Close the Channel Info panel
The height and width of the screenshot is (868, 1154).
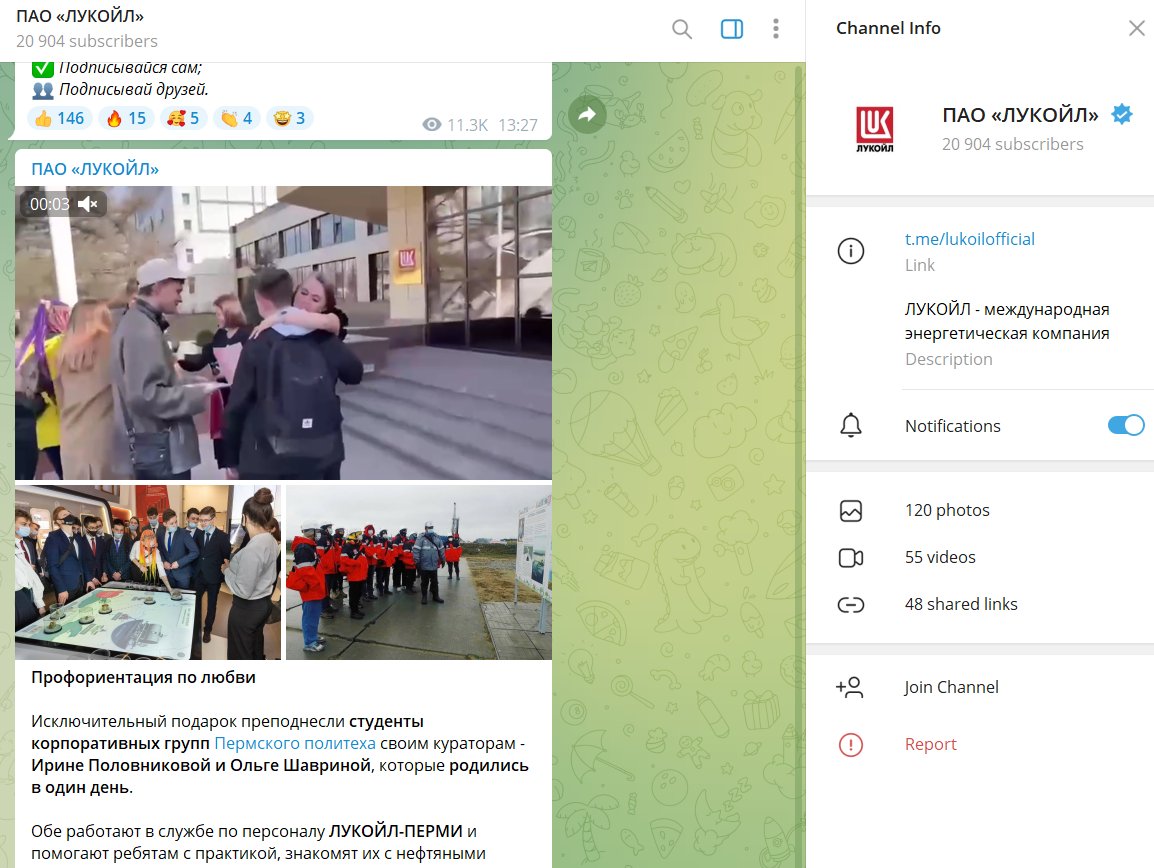coord(1136,28)
